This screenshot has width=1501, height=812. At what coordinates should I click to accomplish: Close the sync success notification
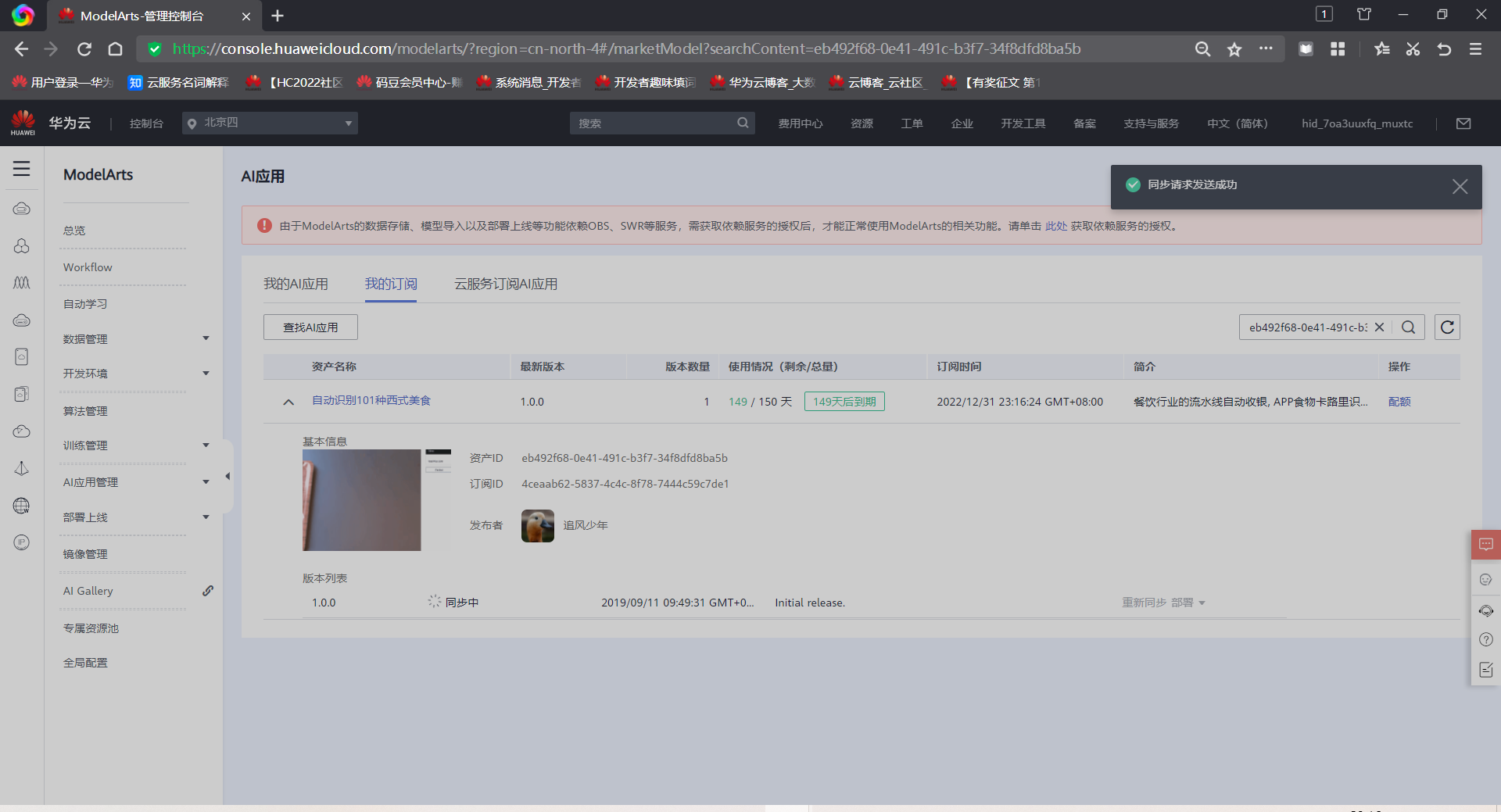[x=1460, y=186]
